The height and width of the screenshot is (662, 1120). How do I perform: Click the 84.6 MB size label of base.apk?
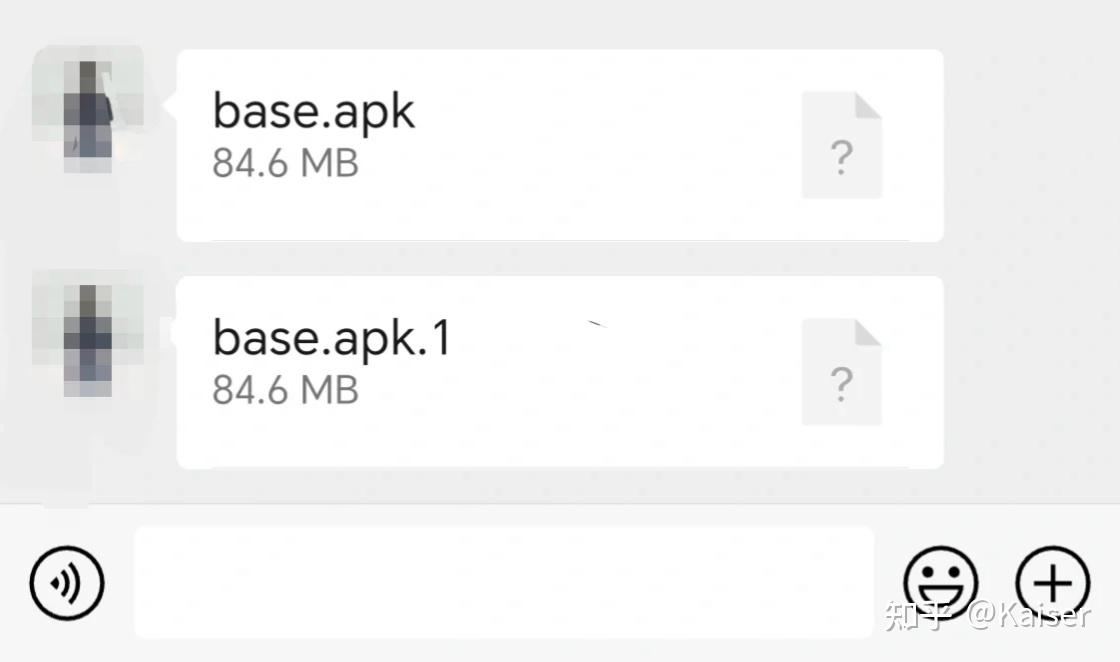(x=286, y=162)
